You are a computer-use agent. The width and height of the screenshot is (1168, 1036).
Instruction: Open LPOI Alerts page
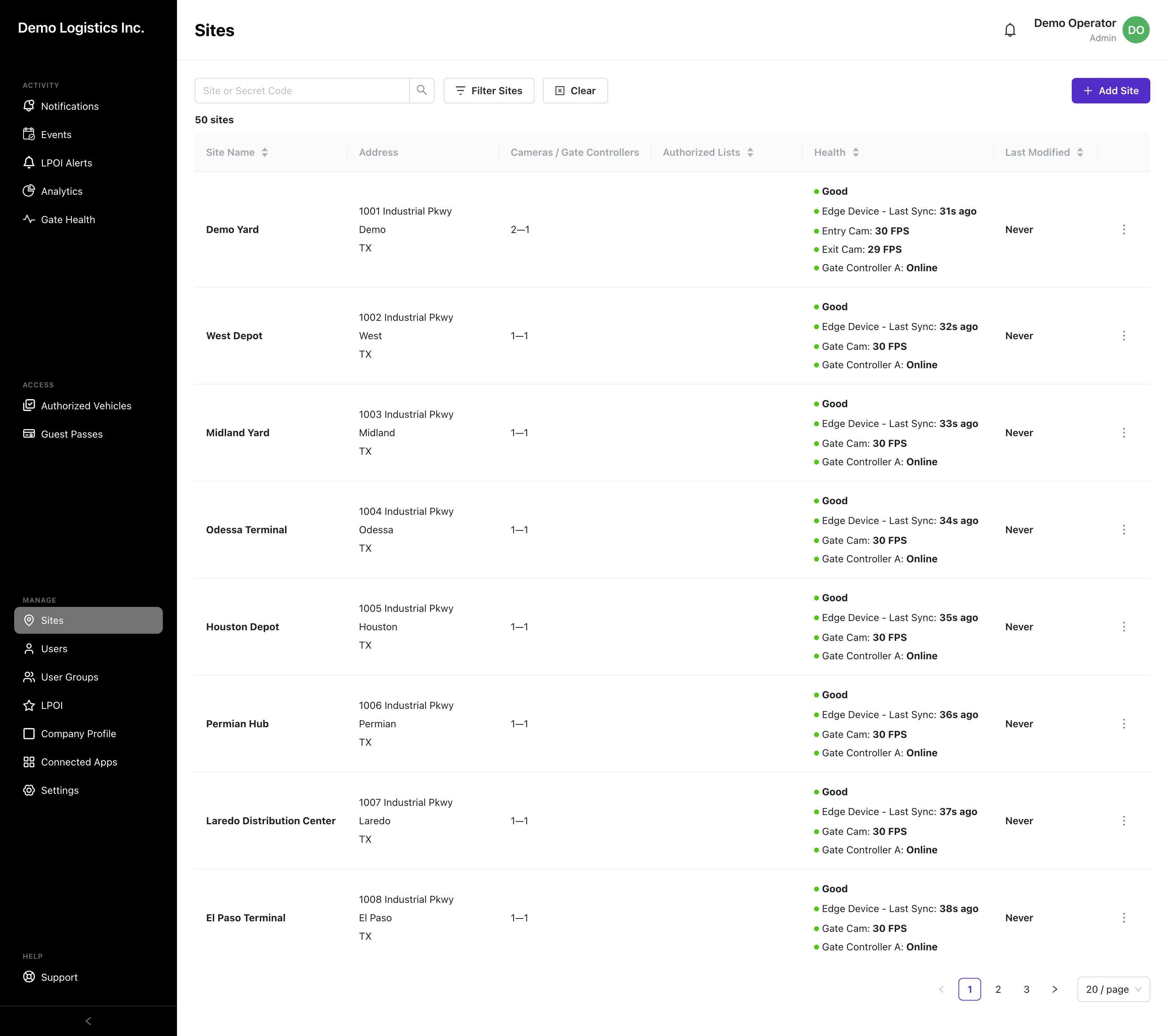(x=88, y=163)
